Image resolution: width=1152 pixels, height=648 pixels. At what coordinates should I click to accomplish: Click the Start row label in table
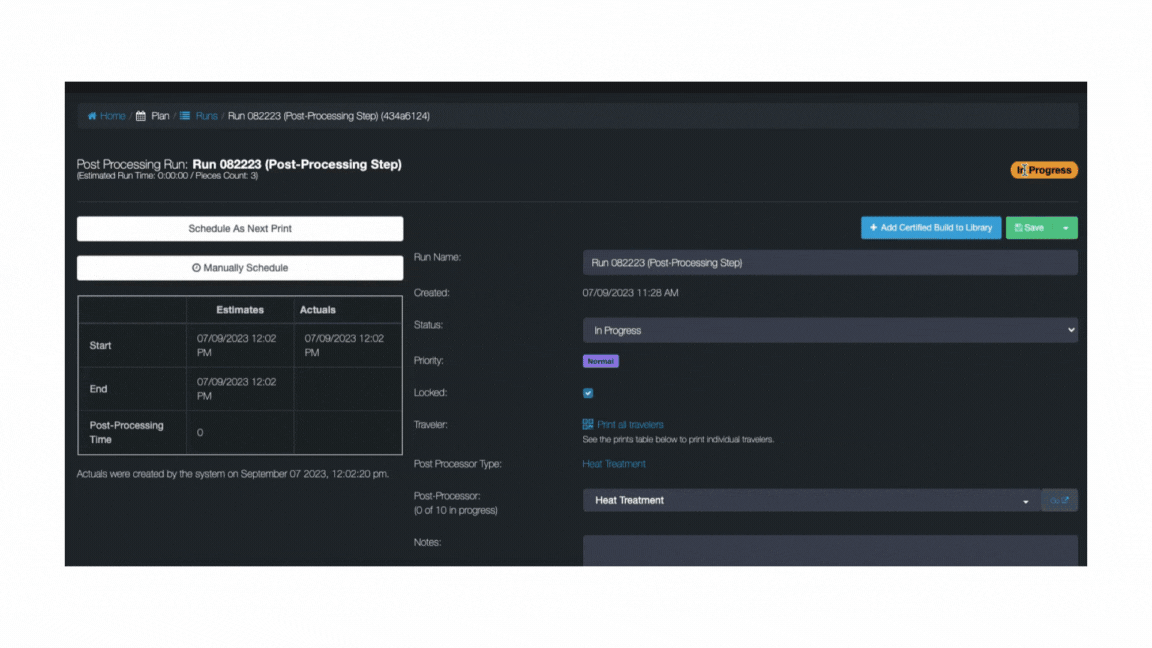coord(101,346)
